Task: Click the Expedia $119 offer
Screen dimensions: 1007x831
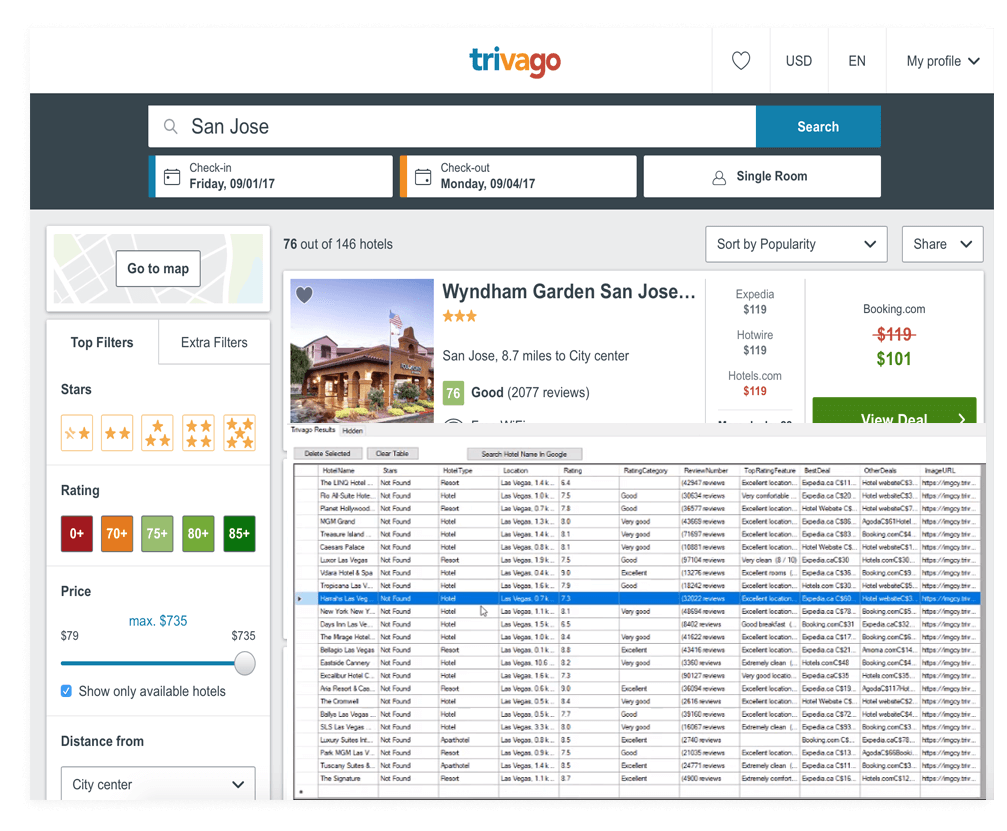Action: (755, 302)
